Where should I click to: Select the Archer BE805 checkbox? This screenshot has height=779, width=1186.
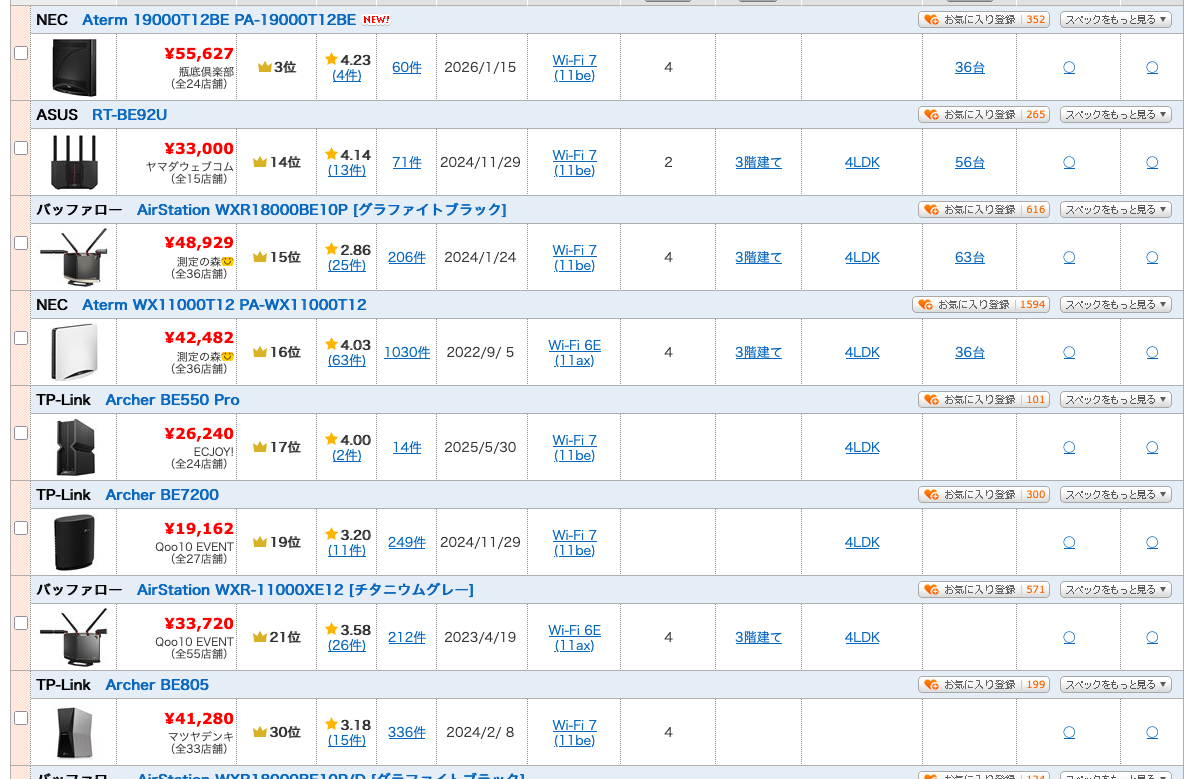pyautogui.click(x=21, y=718)
